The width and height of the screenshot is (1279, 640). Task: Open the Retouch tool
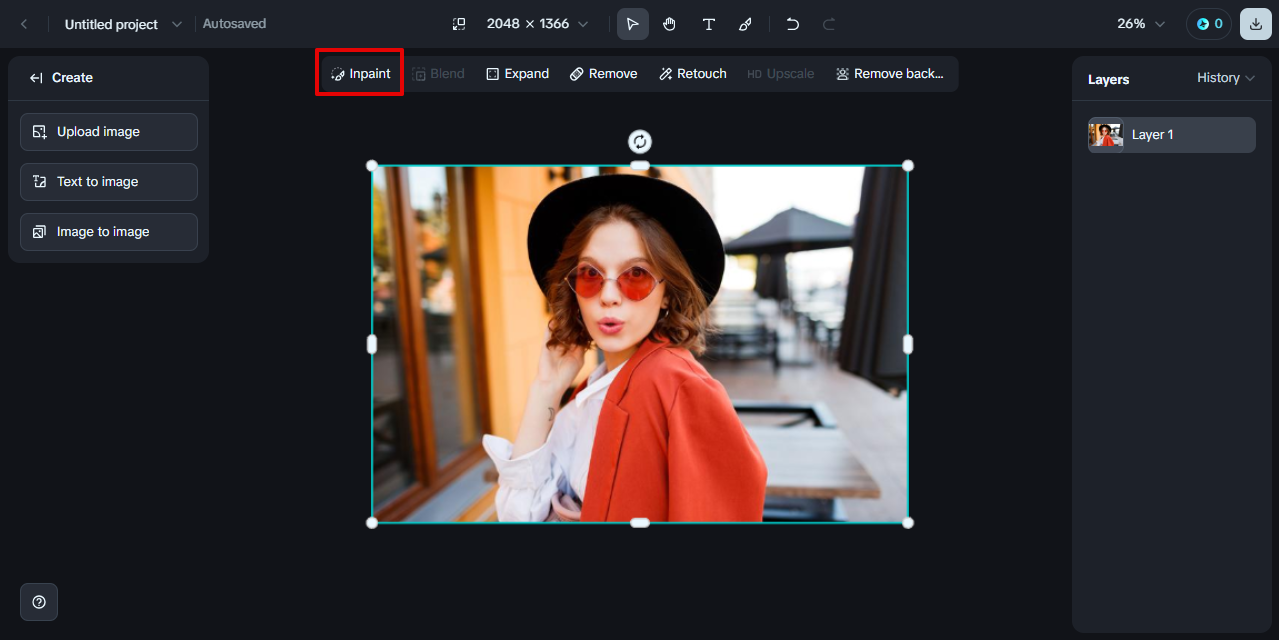[x=692, y=74]
